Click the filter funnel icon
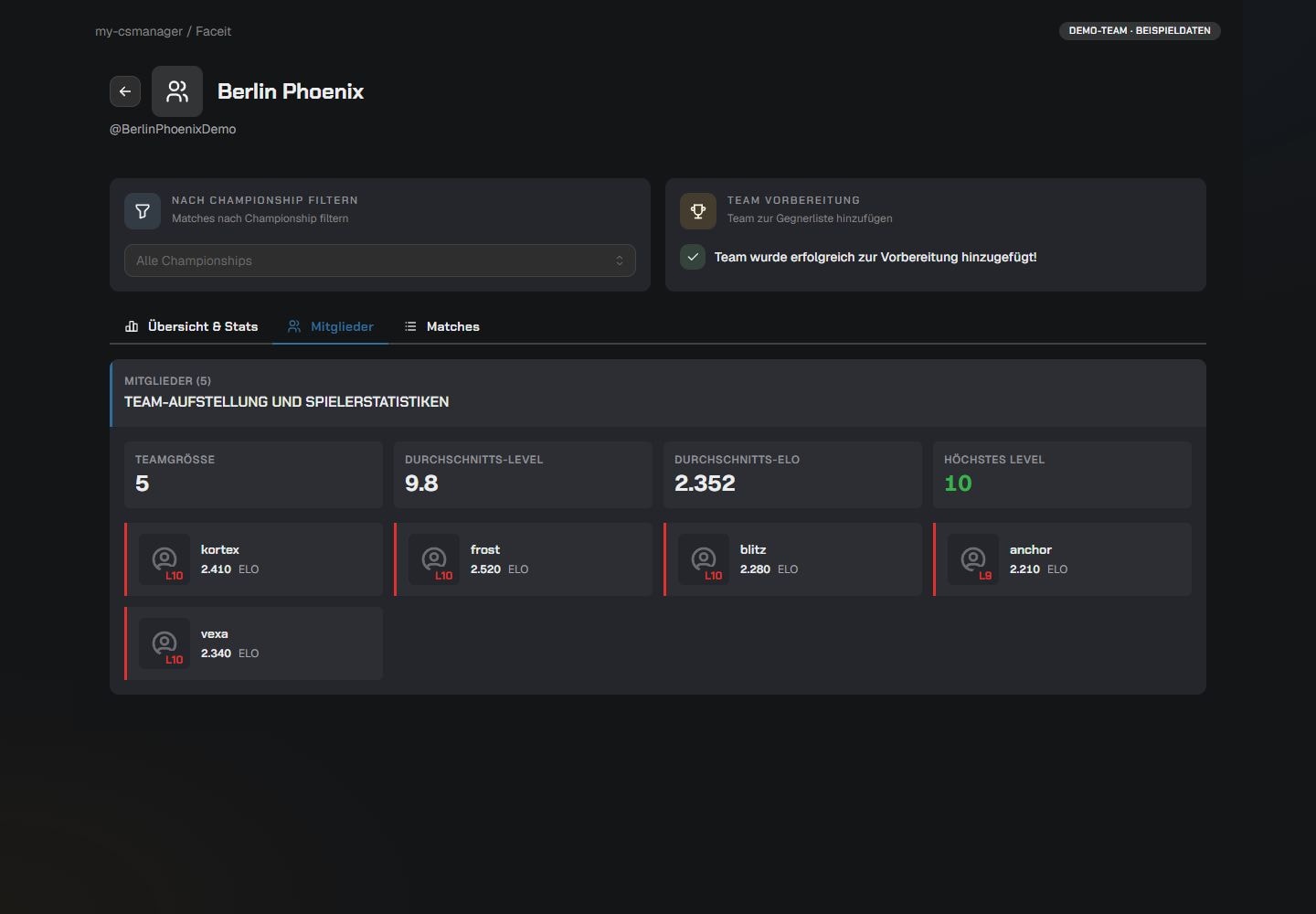 (x=143, y=211)
